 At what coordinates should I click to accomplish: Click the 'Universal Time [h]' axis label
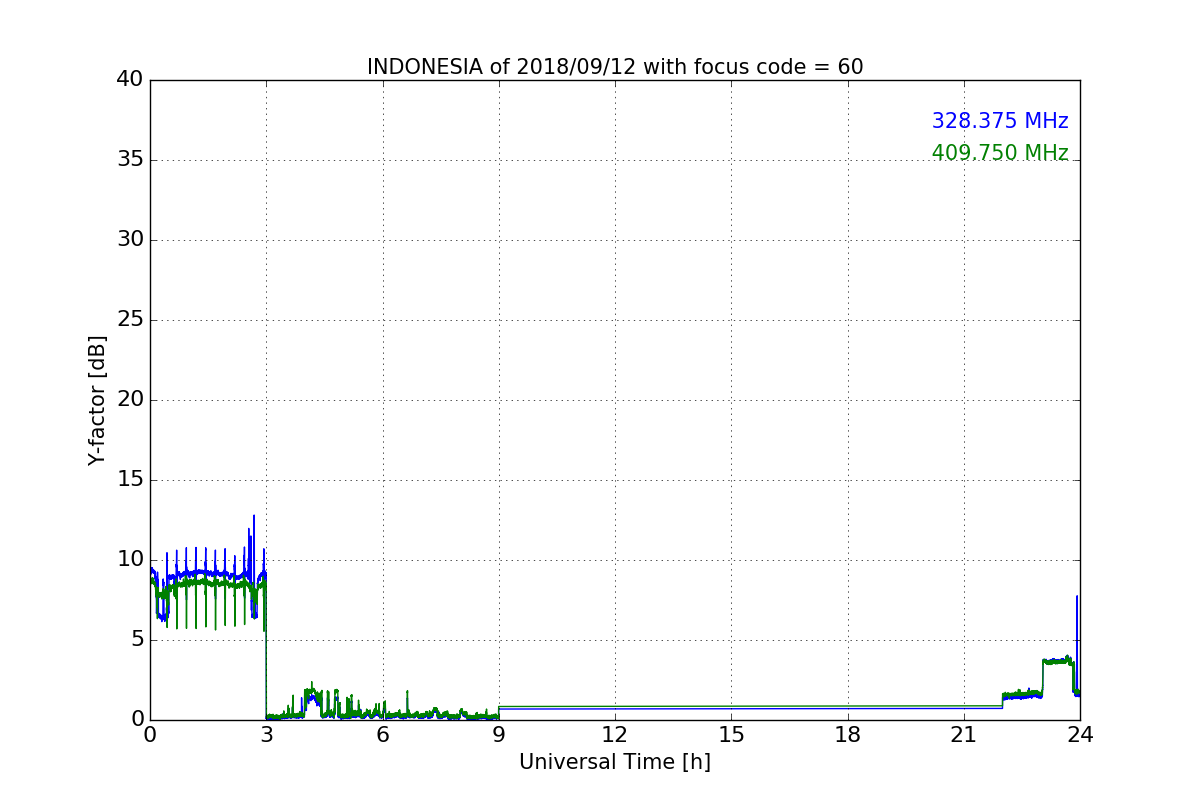pyautogui.click(x=615, y=762)
